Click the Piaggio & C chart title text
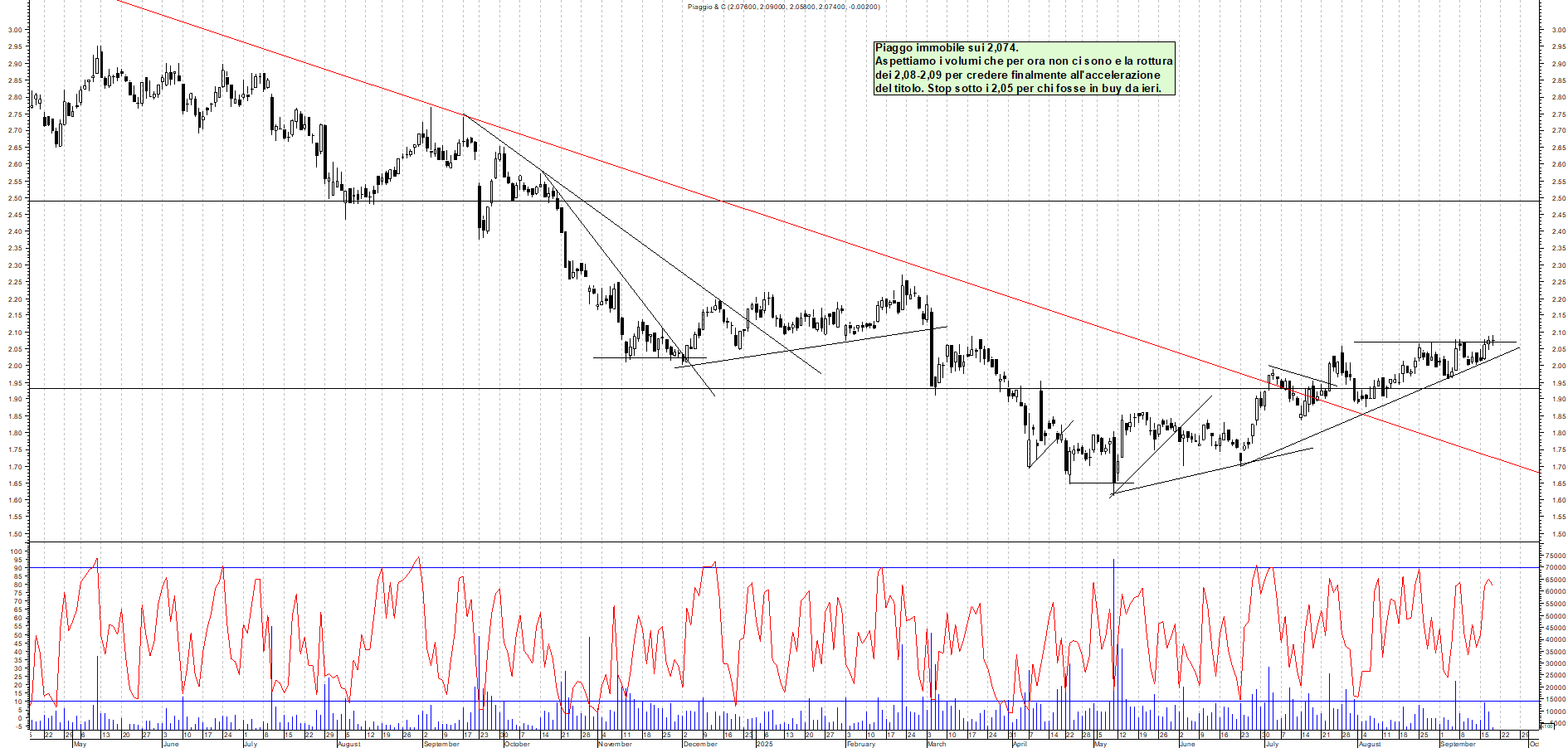1568x748 pixels. click(x=784, y=7)
